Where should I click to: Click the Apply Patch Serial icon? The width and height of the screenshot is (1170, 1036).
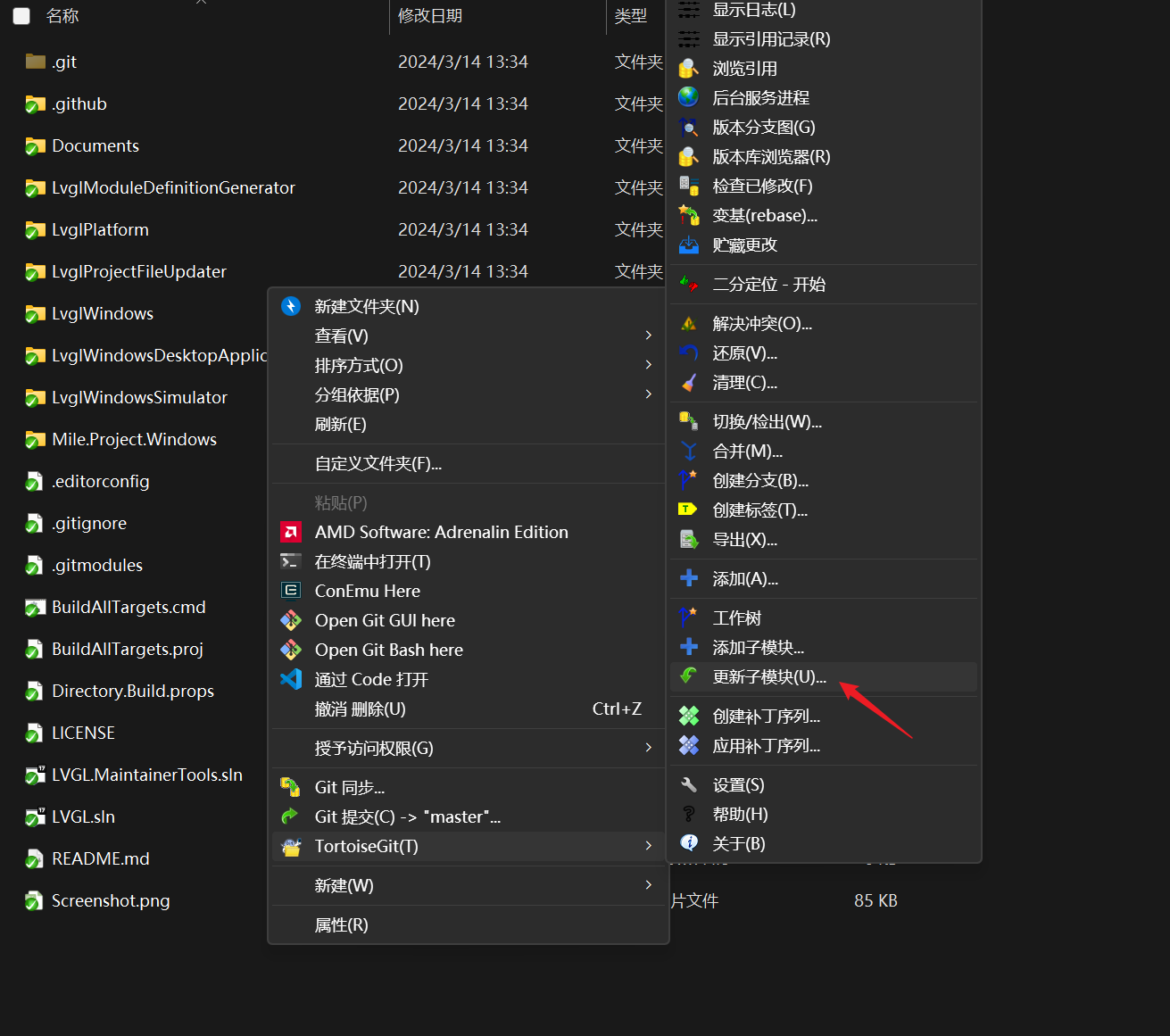tap(689, 745)
